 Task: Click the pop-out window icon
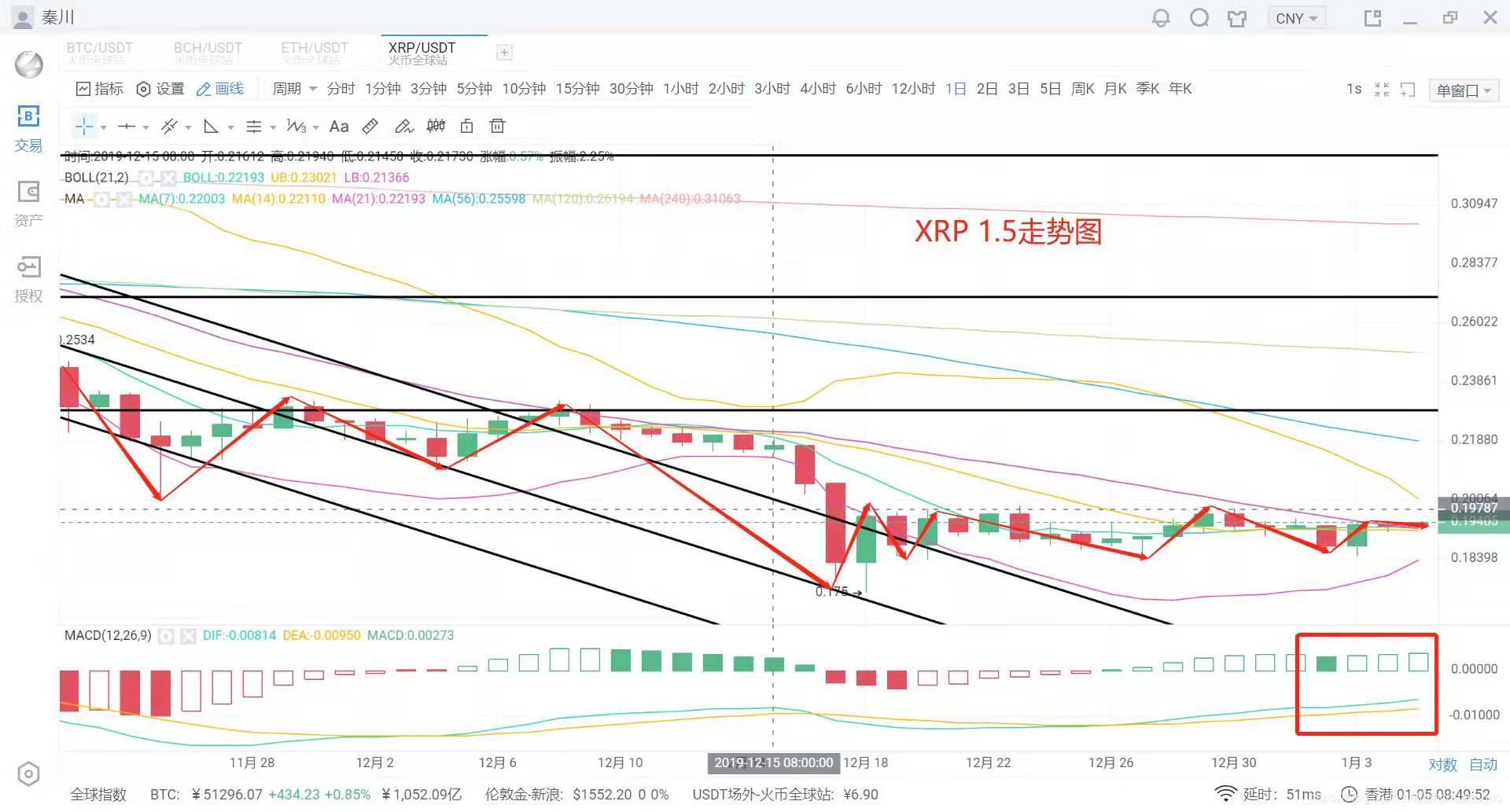(x=1372, y=18)
